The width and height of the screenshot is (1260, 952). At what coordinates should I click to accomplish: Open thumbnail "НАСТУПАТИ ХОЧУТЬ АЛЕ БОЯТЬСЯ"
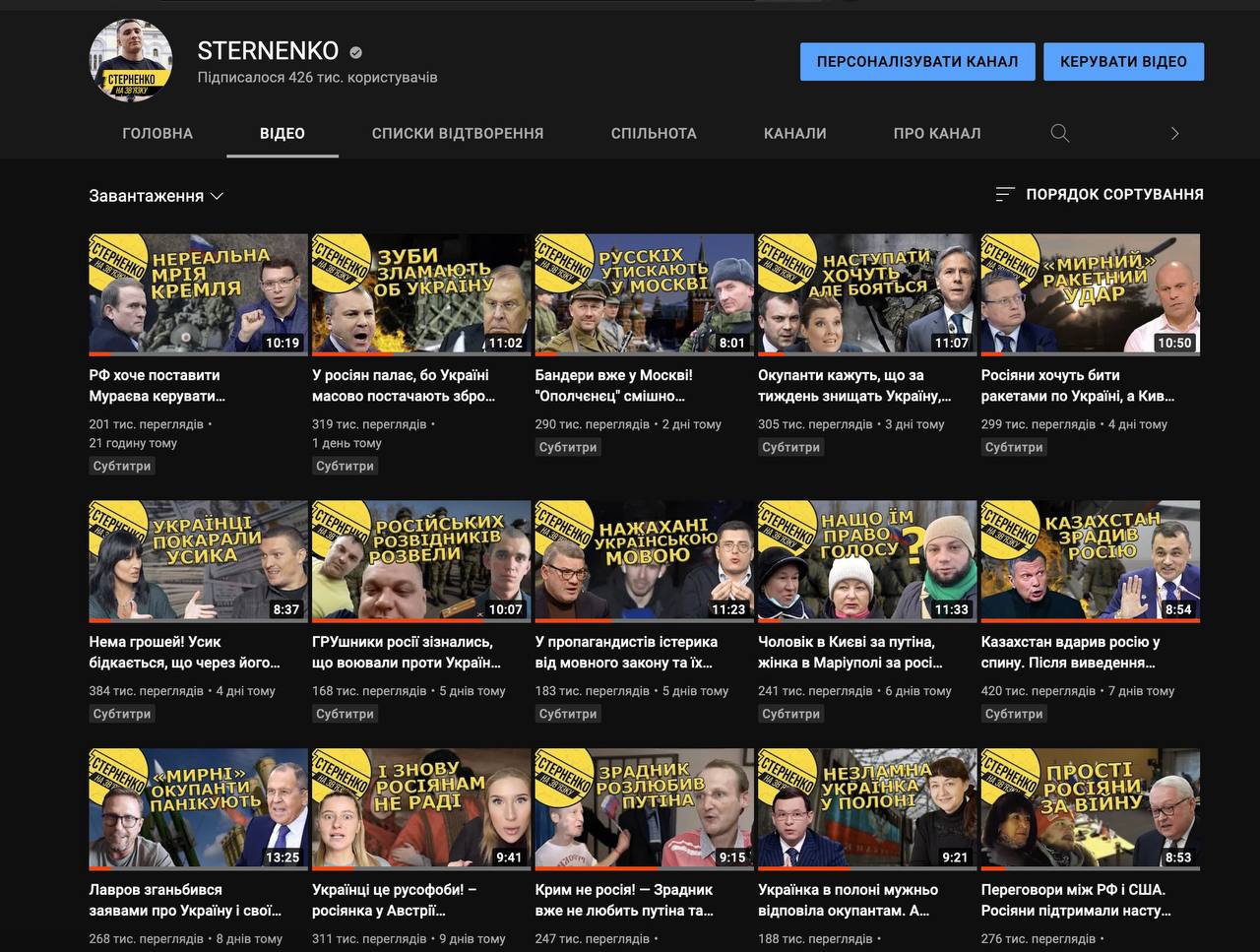(x=867, y=294)
